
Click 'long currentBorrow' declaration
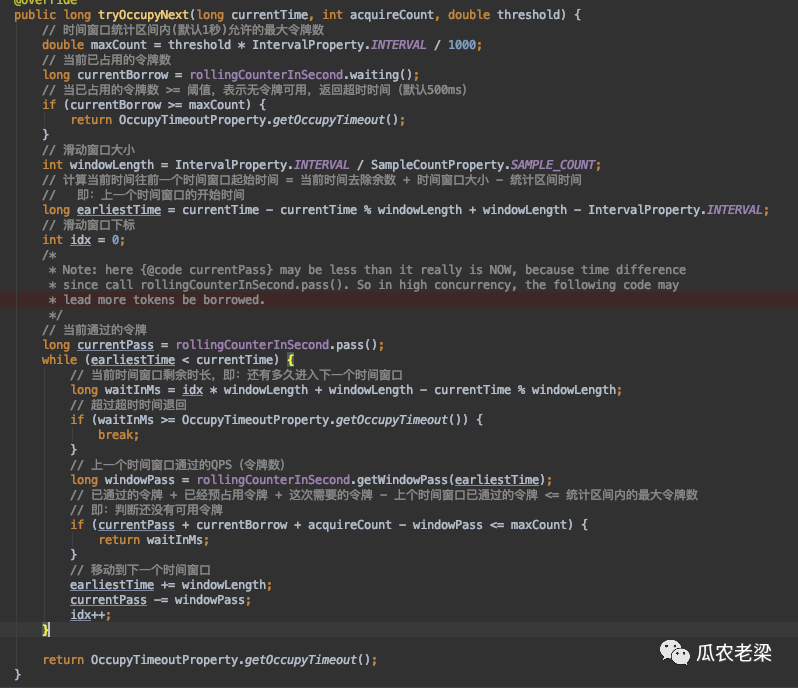tap(105, 75)
